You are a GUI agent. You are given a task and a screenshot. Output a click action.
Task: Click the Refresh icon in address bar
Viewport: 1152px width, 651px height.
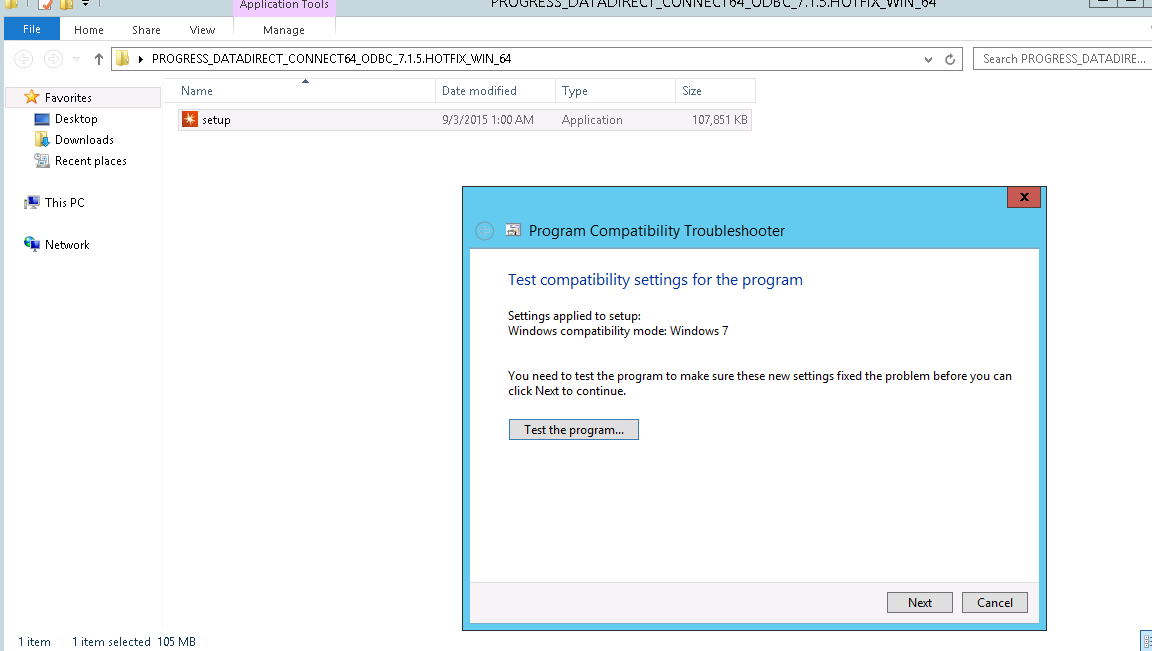tap(950, 59)
